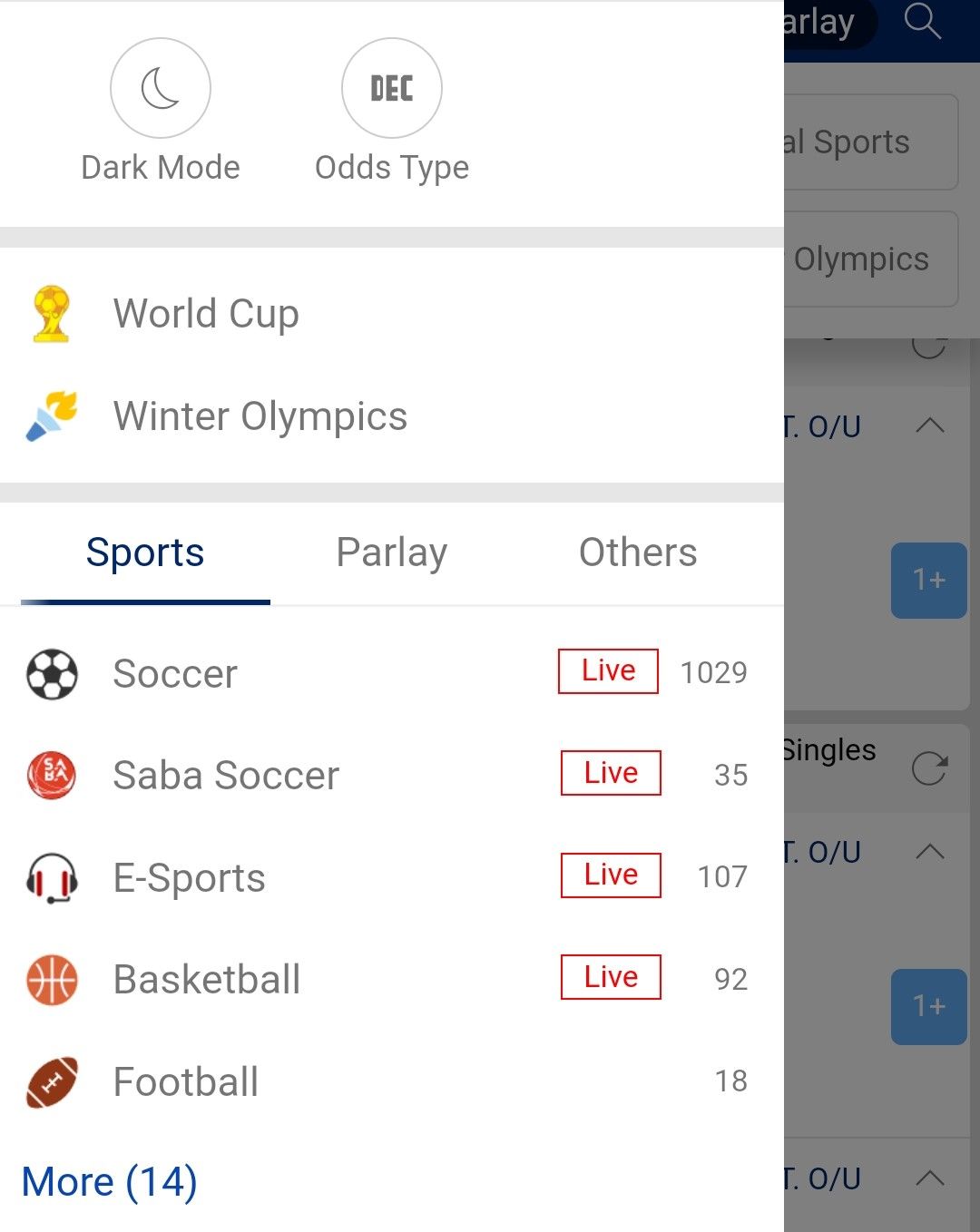
Task: Expand More (14) sports list
Action: [x=109, y=1182]
